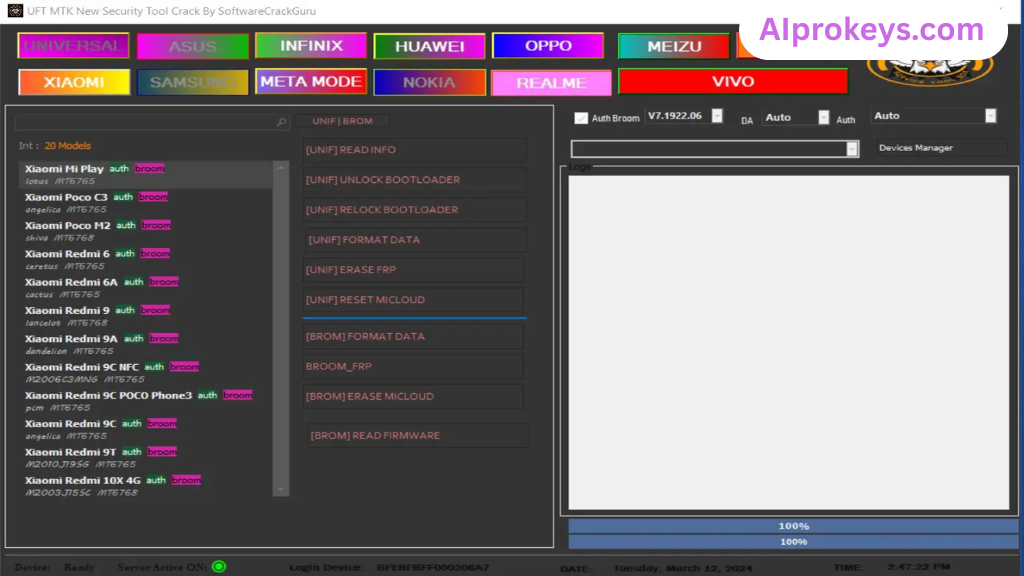Open the DA Auto dropdown
Image resolution: width=1024 pixels, height=576 pixels.
824,118
